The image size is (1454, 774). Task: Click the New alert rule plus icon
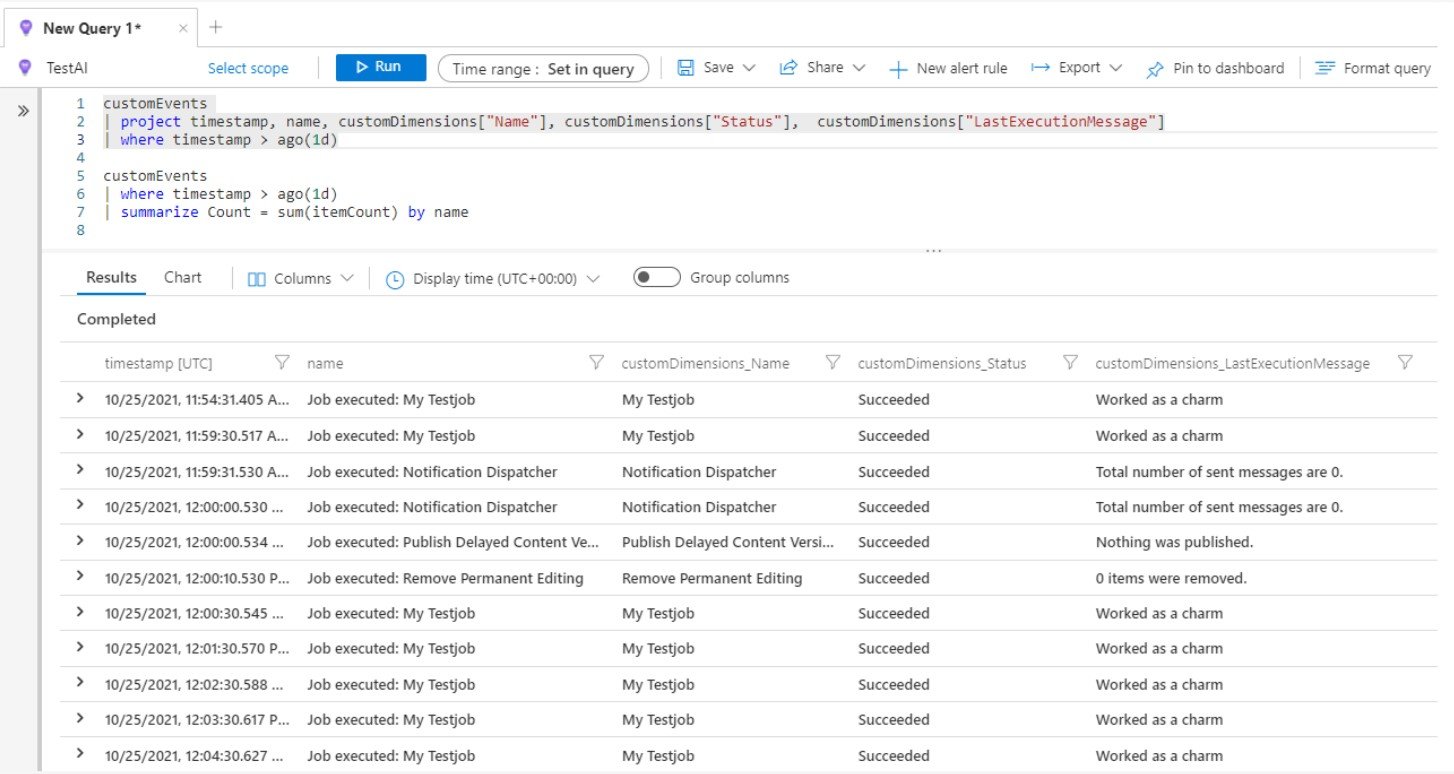(x=898, y=69)
